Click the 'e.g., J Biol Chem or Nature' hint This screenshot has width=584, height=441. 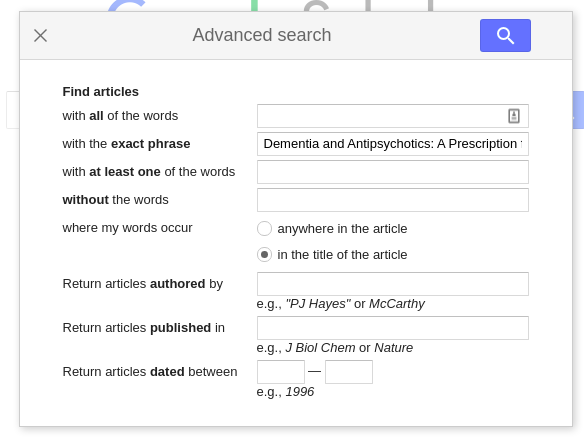[334, 348]
